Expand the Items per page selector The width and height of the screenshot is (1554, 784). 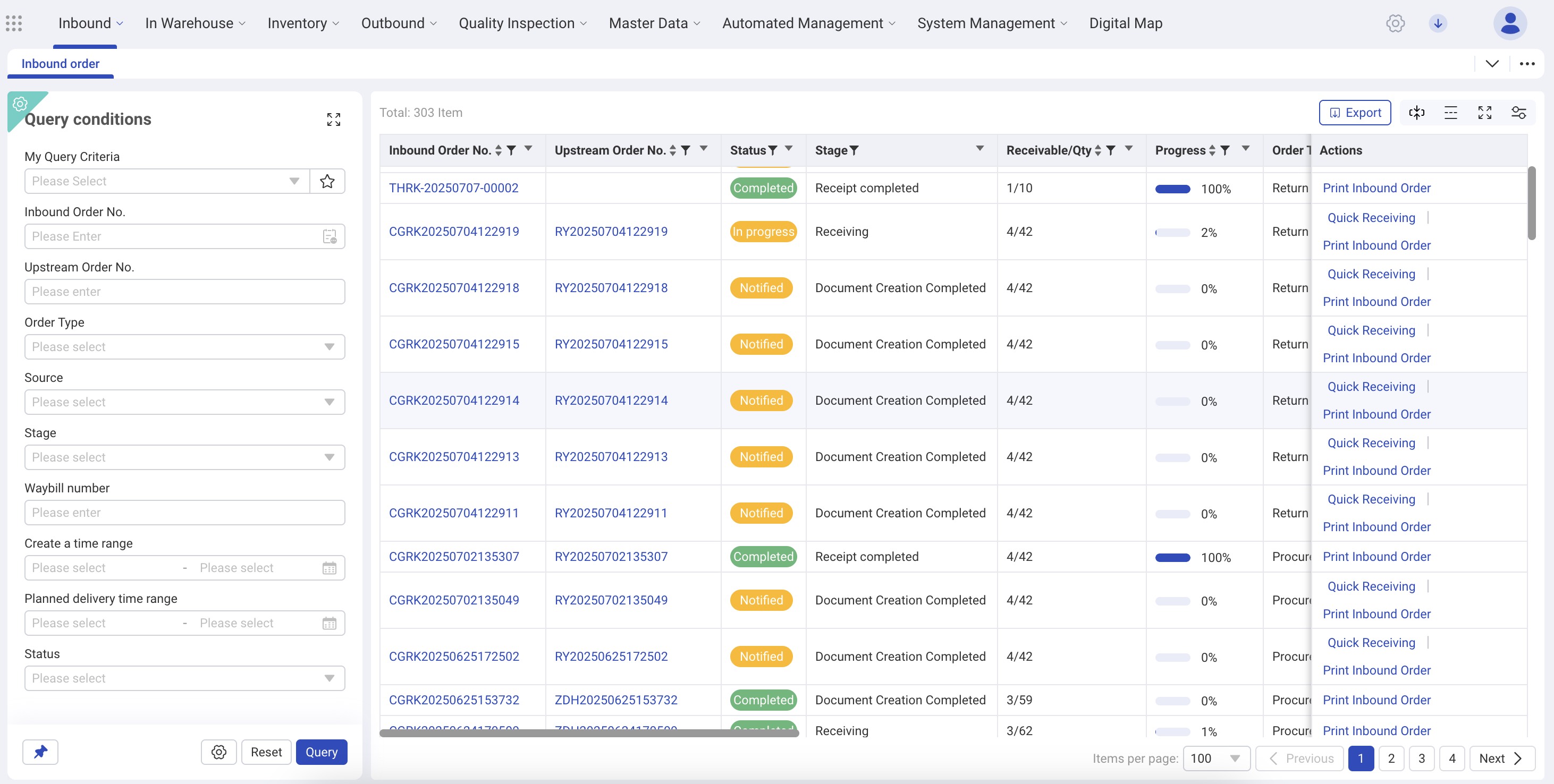point(1215,758)
